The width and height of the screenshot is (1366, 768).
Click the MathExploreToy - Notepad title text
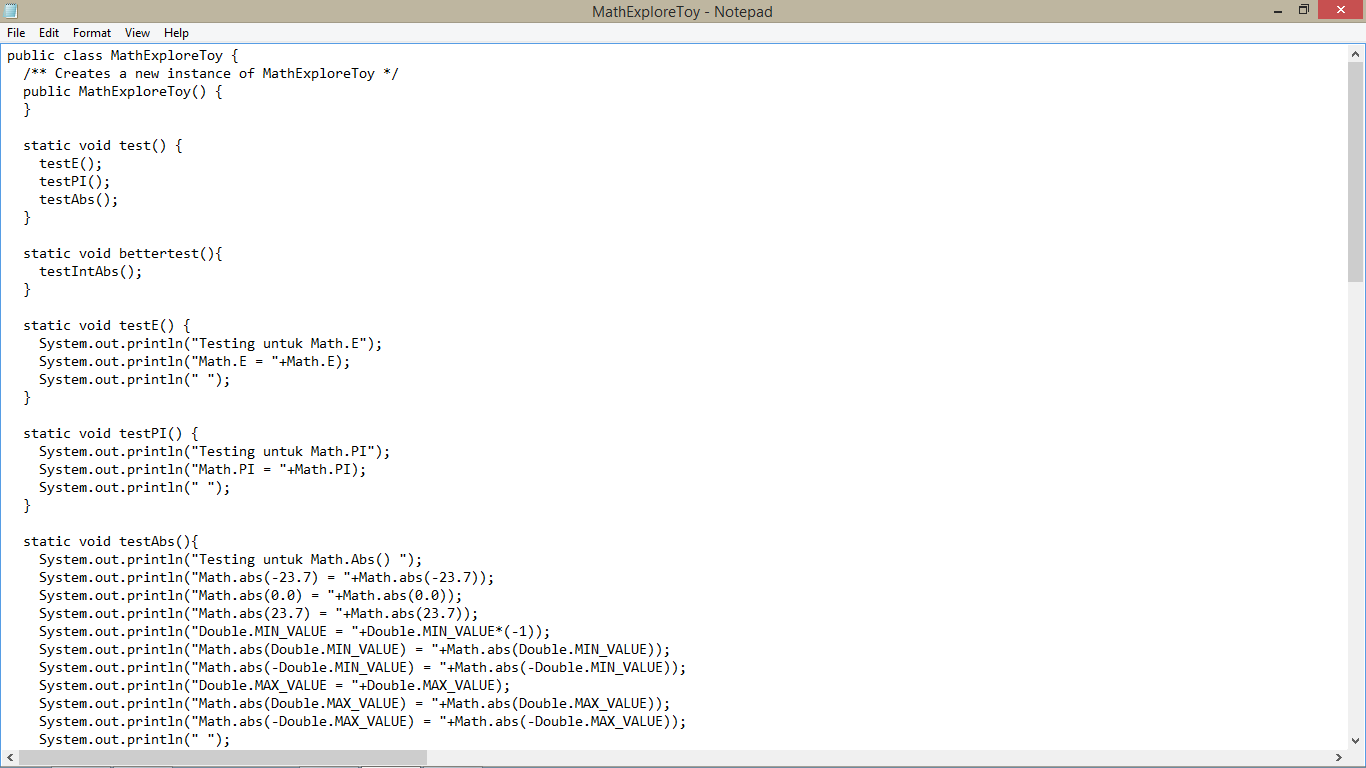pyautogui.click(x=683, y=10)
